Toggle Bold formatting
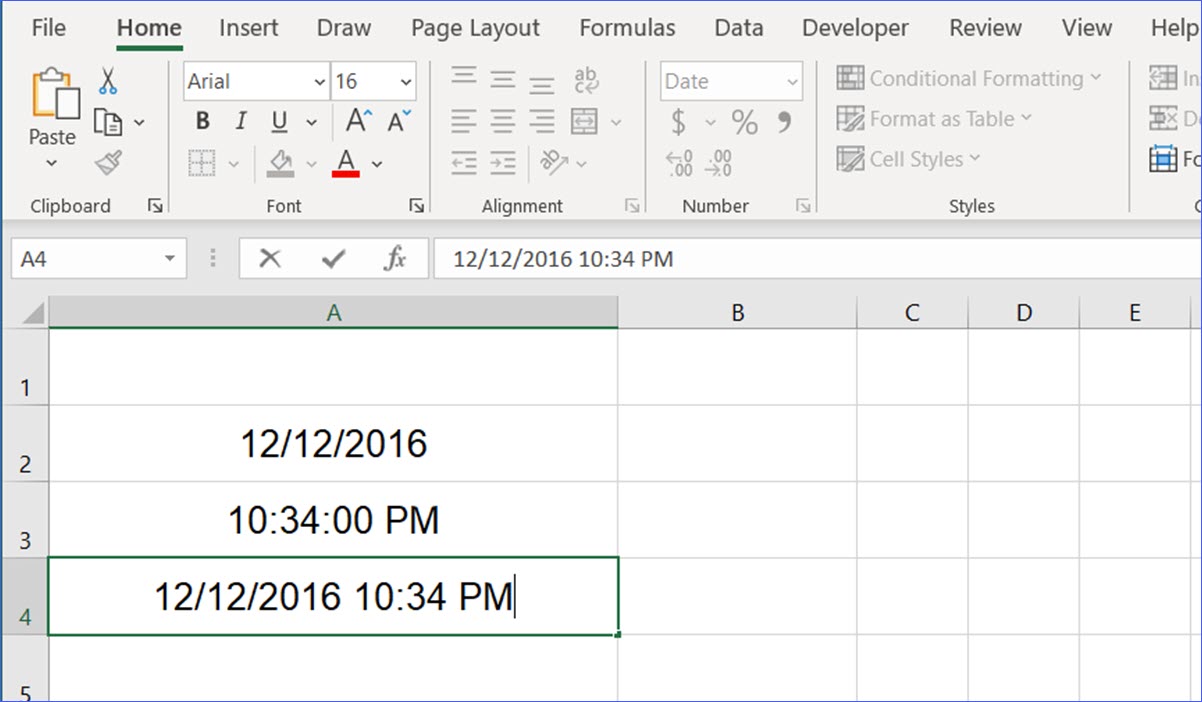1202x702 pixels. coord(203,122)
